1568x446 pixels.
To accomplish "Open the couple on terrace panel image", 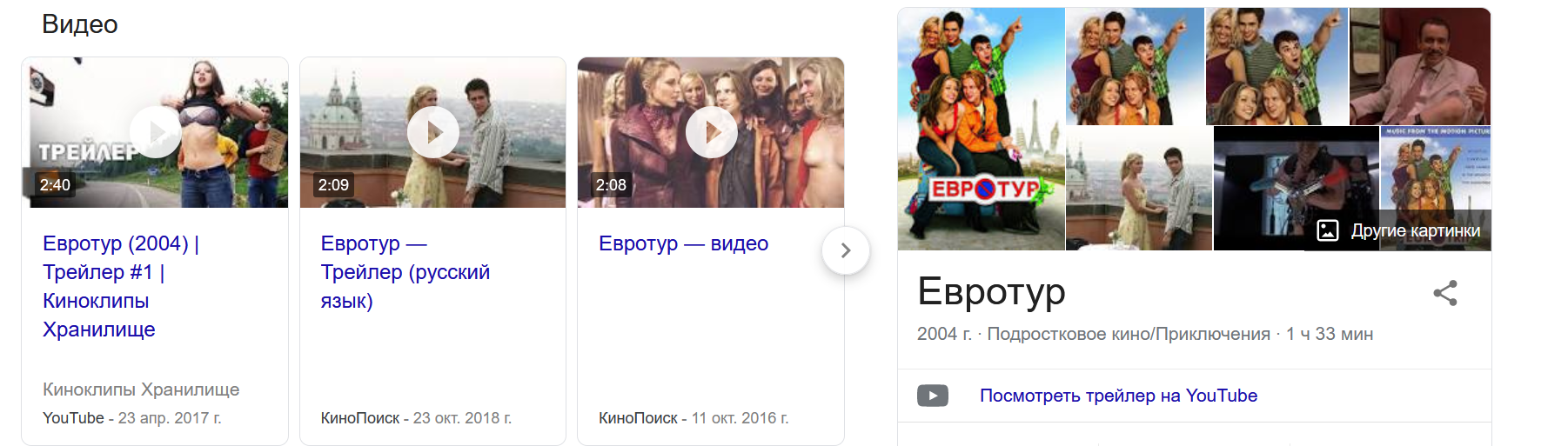I will coord(1139,188).
